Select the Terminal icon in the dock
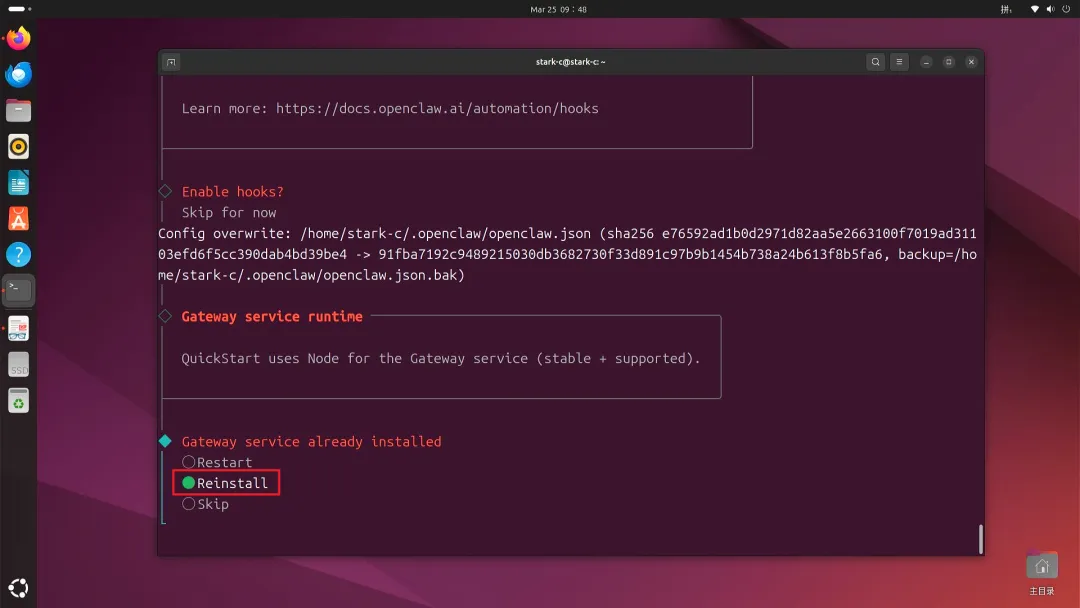The width and height of the screenshot is (1080, 608). tap(19, 291)
